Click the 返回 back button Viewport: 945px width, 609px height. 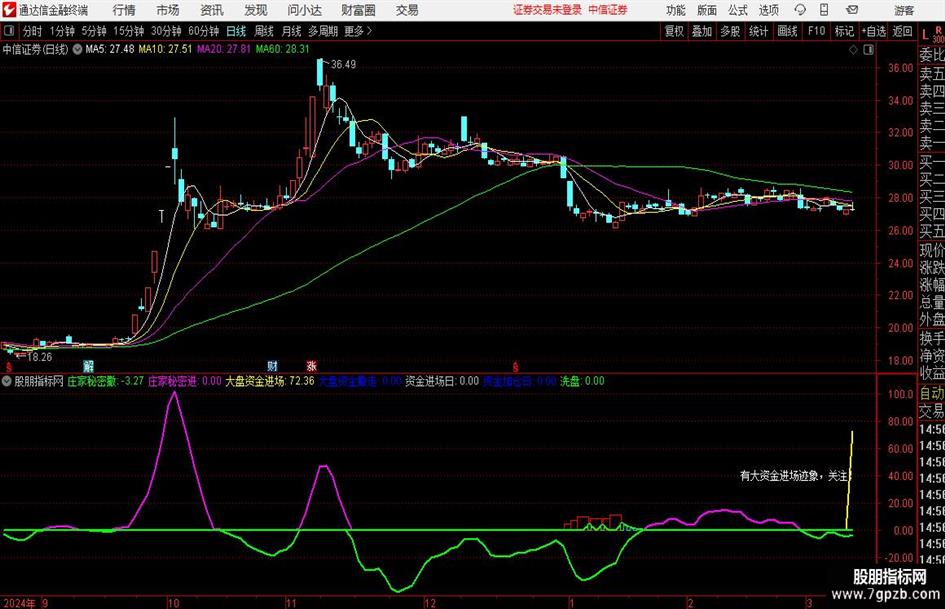coord(902,31)
